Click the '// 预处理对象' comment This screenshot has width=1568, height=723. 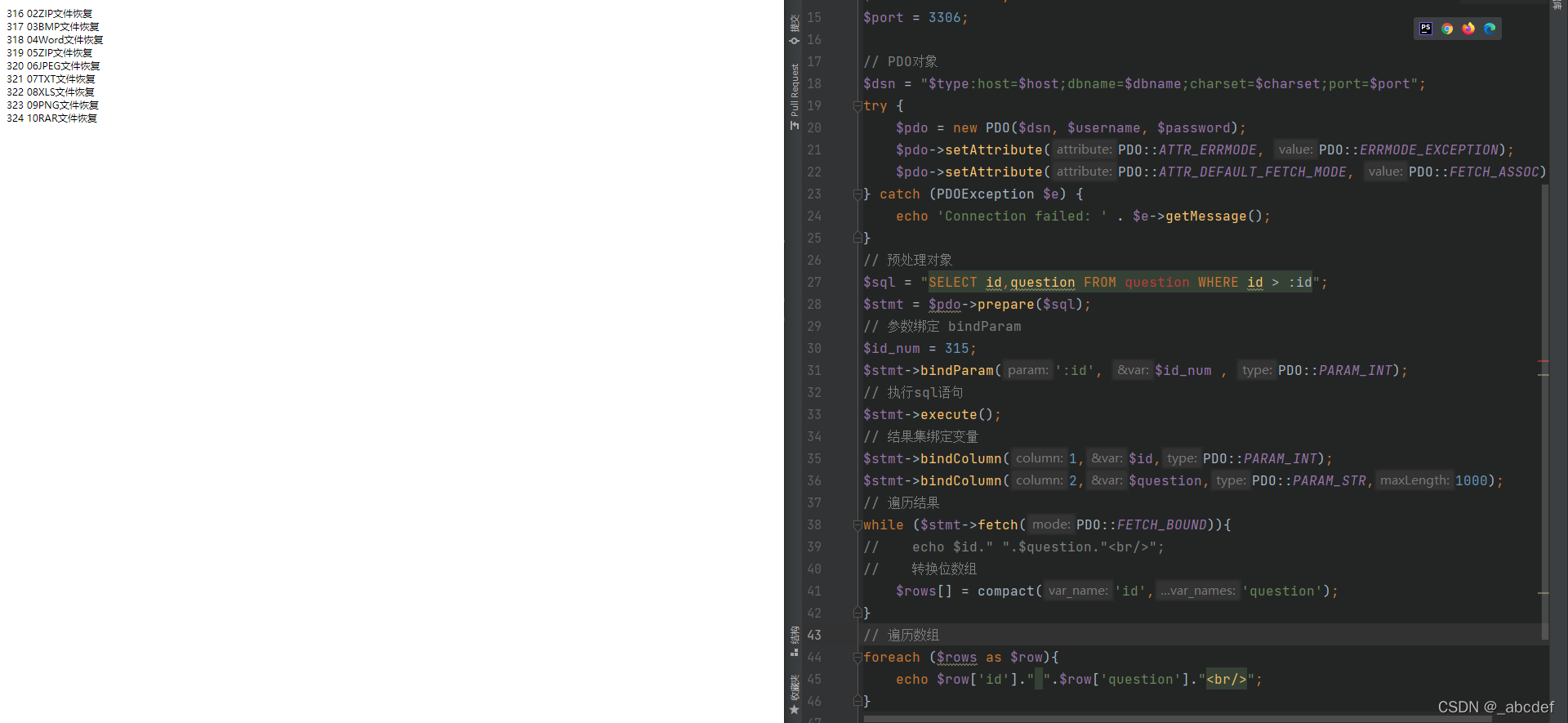[907, 261]
